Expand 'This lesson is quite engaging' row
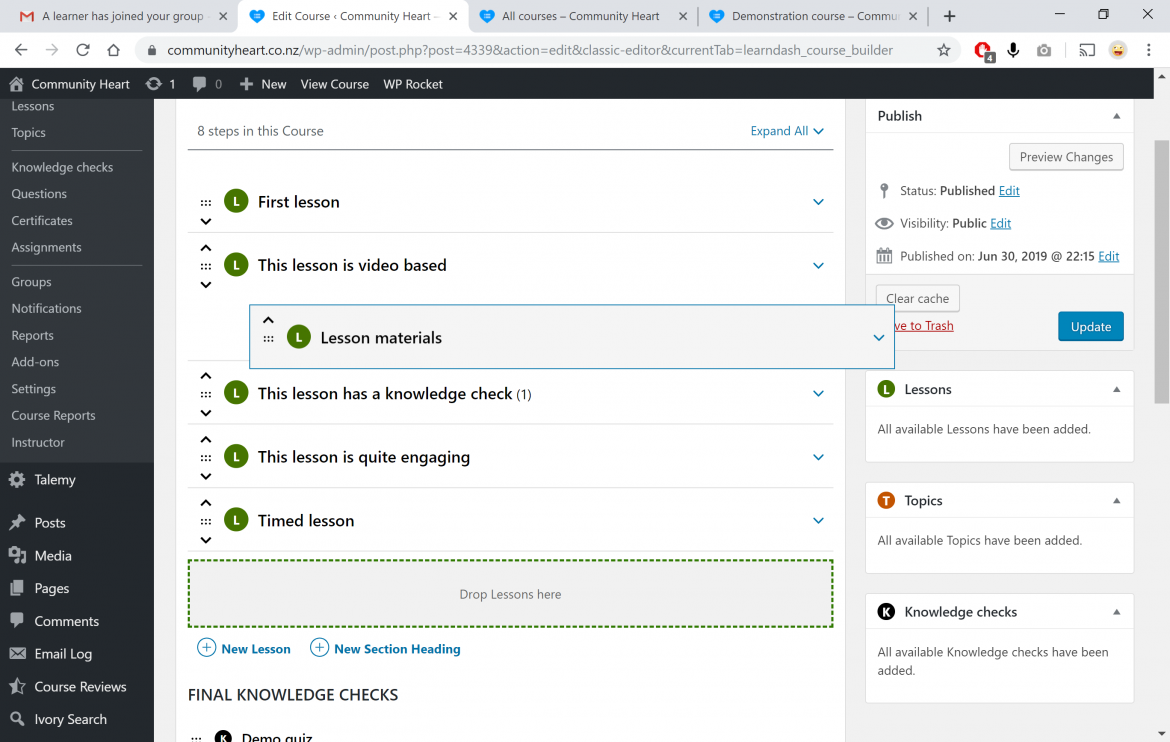 (x=819, y=458)
